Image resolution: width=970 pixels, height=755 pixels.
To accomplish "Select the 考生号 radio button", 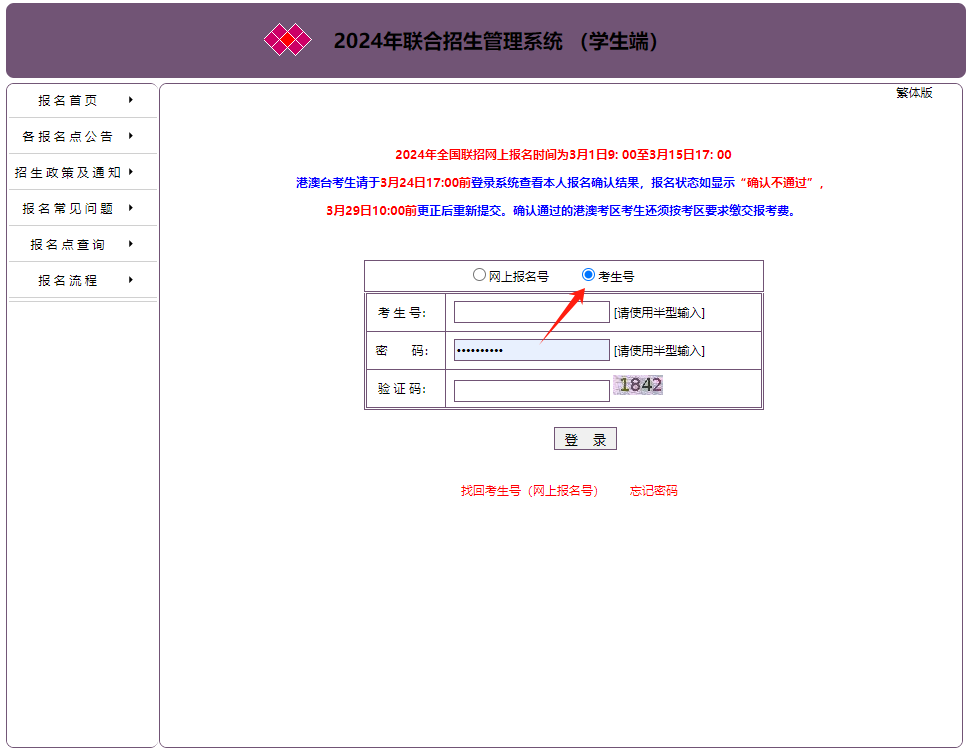I will click(x=588, y=274).
